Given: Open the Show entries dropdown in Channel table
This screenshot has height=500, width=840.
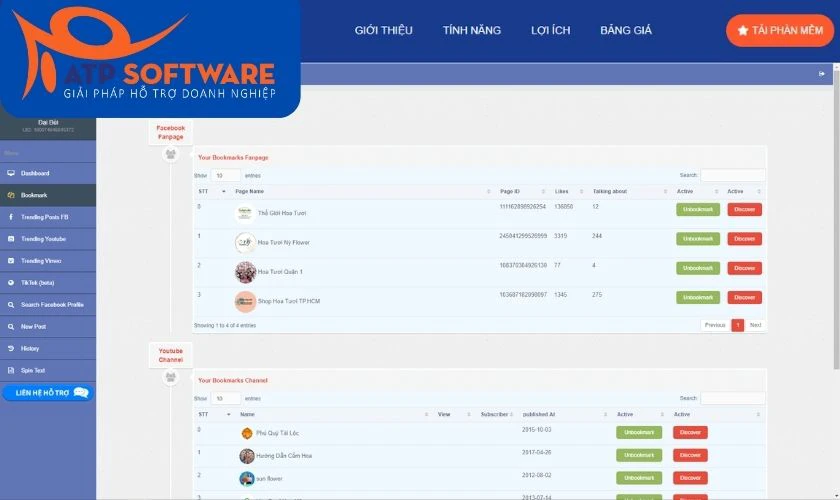Looking at the screenshot, I should (226, 398).
